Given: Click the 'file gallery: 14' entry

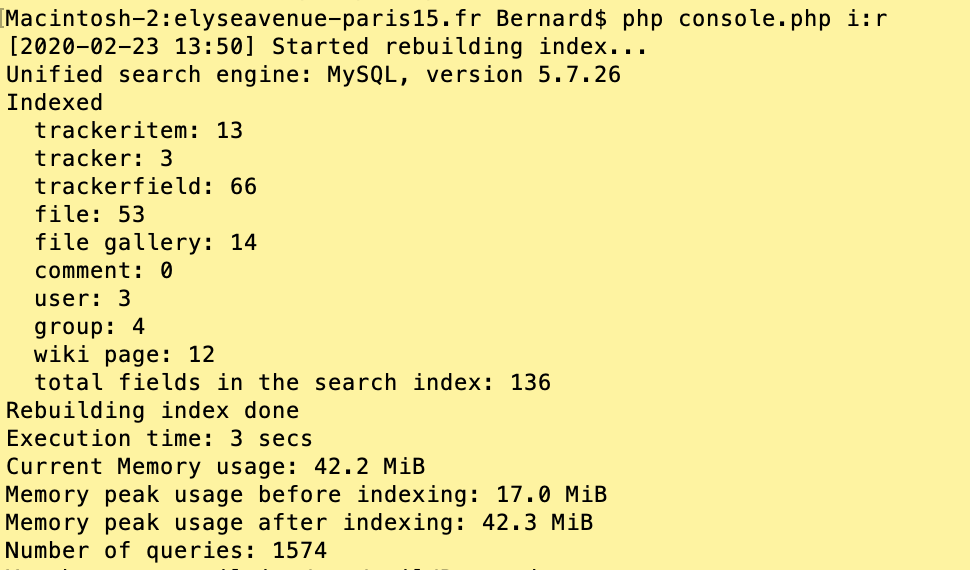Looking at the screenshot, I should pos(146,243).
